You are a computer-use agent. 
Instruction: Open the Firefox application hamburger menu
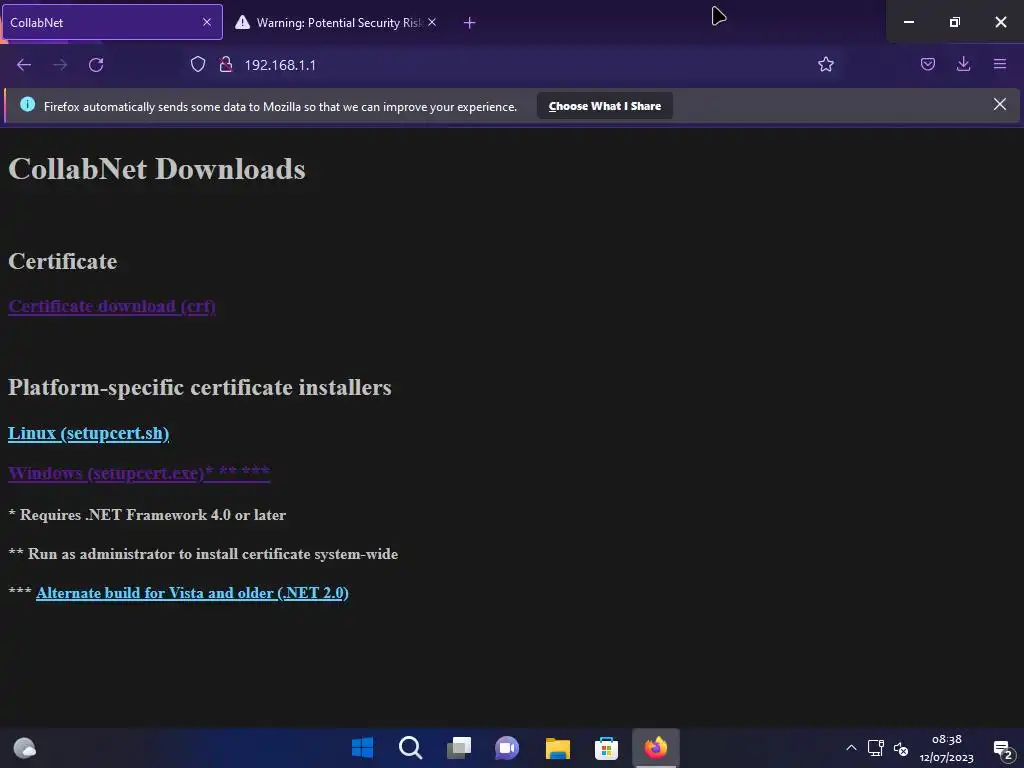pos(999,64)
